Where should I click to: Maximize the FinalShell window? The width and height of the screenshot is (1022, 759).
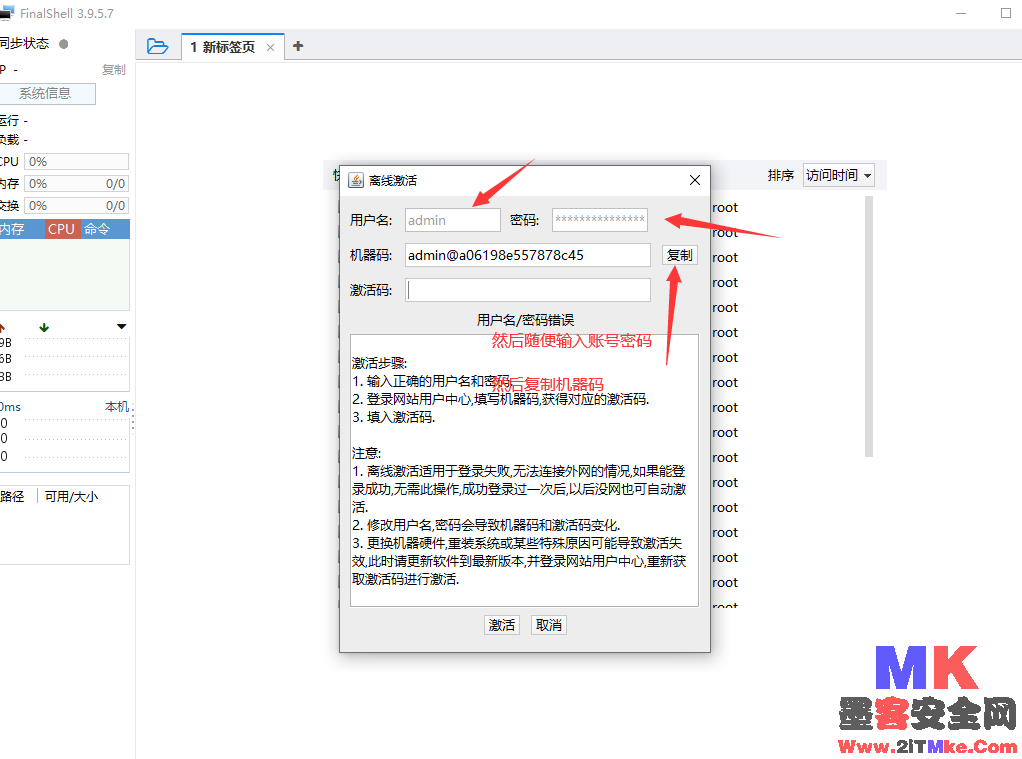pyautogui.click(x=1006, y=13)
